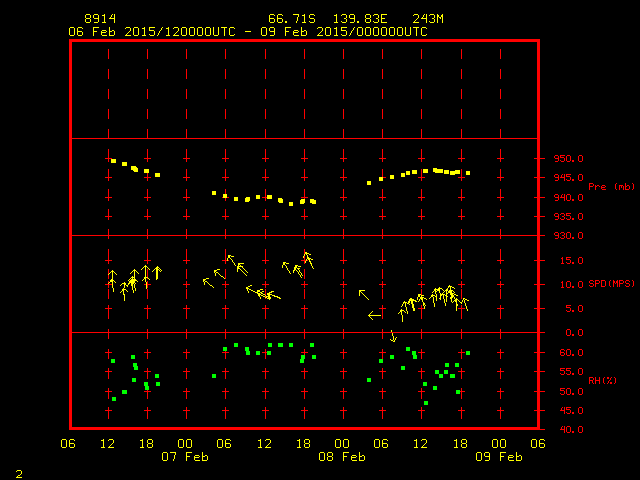Select the Pre (mb) axis label
The width and height of the screenshot is (640, 480).
611,187
